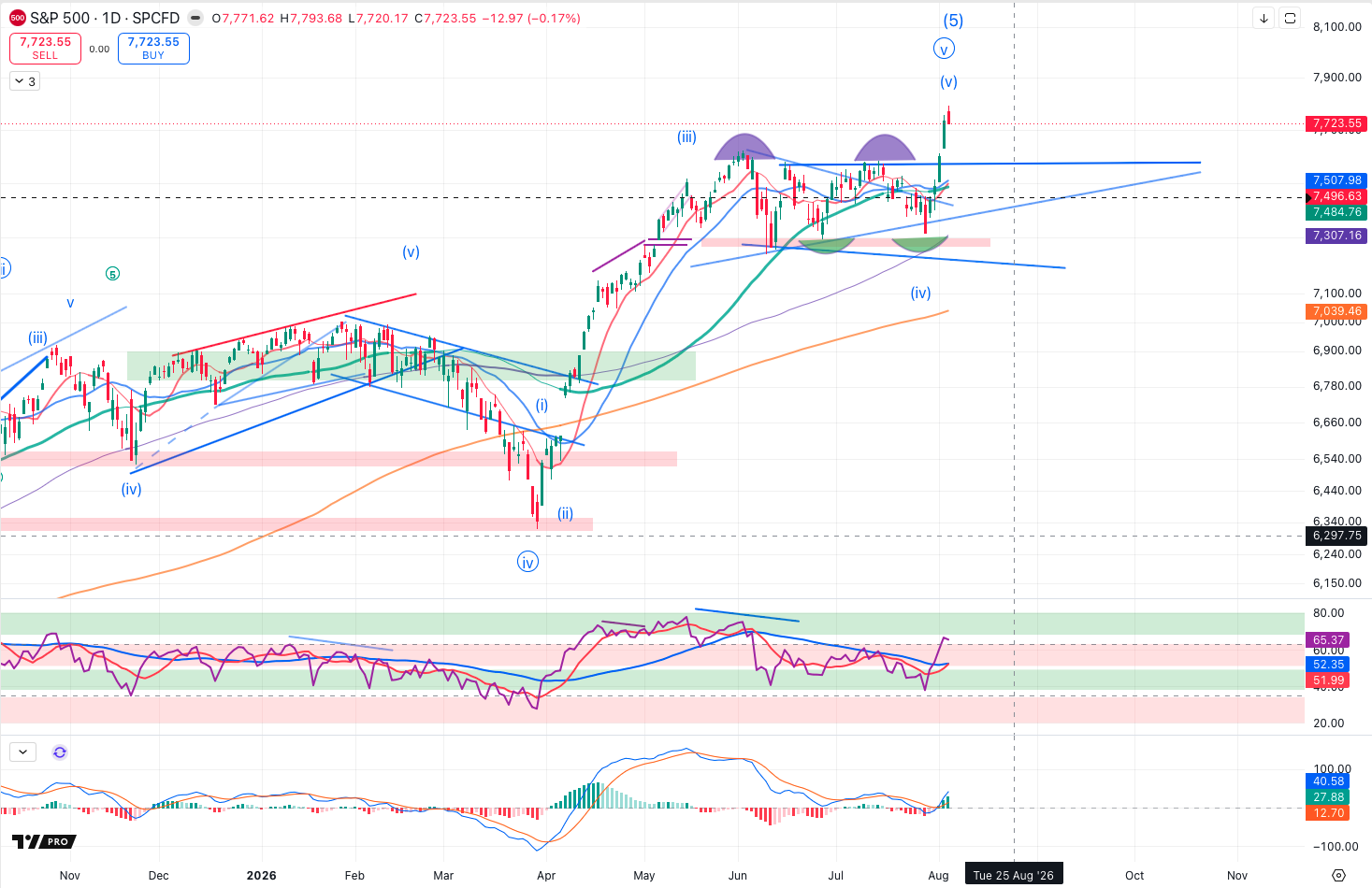1372x888 pixels.
Task: Select the circled 5 wave label
Action: pos(112,274)
